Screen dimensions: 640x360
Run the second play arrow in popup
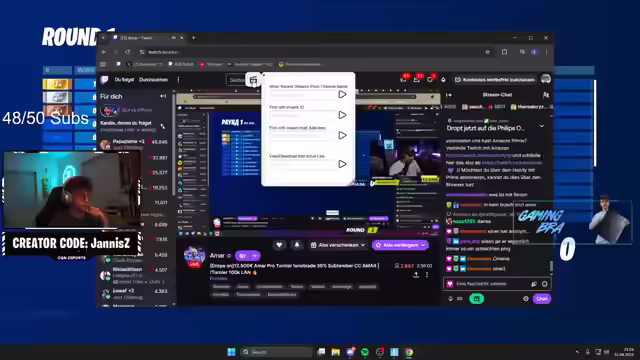(342, 115)
